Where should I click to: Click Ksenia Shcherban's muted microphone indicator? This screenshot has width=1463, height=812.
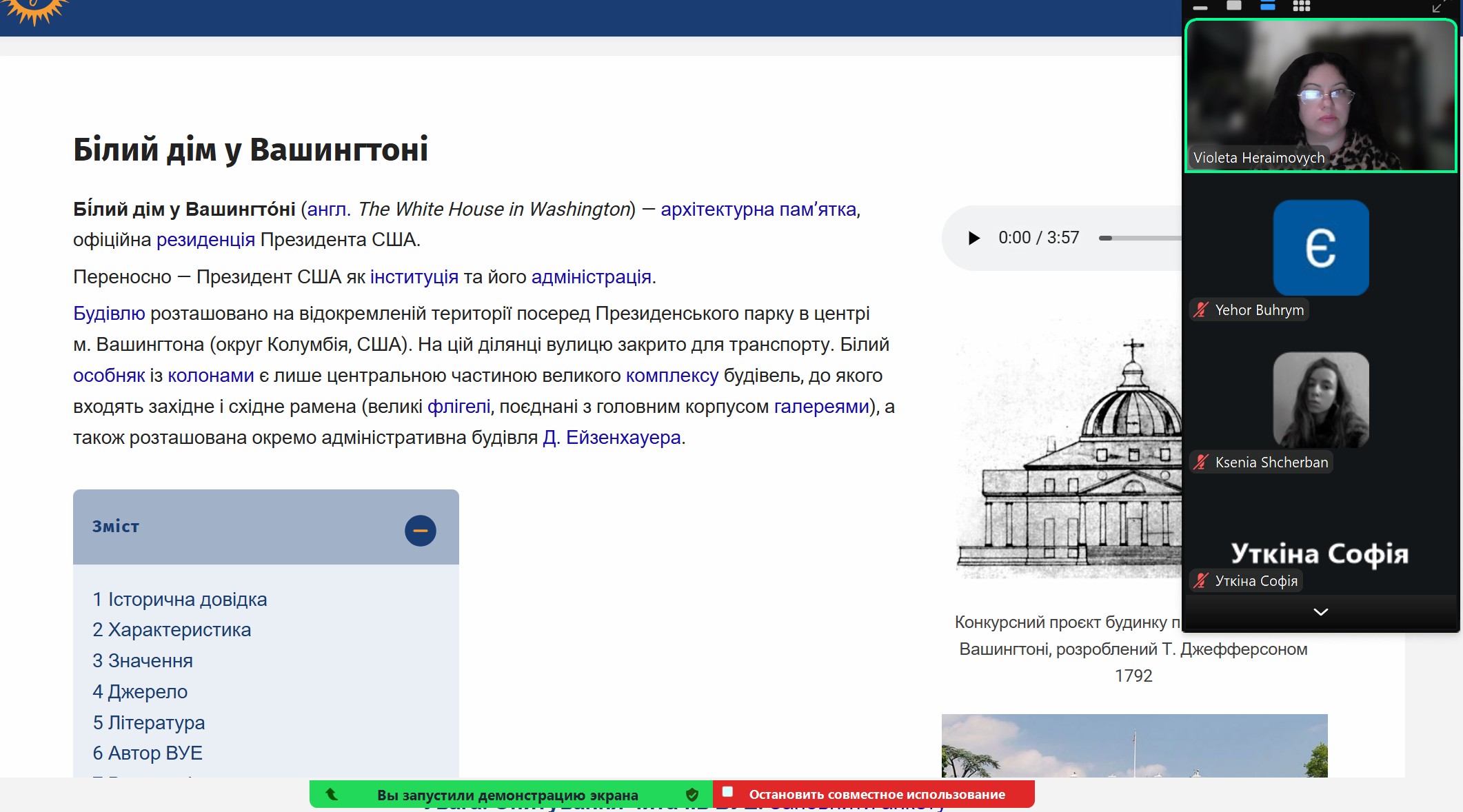(x=1201, y=463)
